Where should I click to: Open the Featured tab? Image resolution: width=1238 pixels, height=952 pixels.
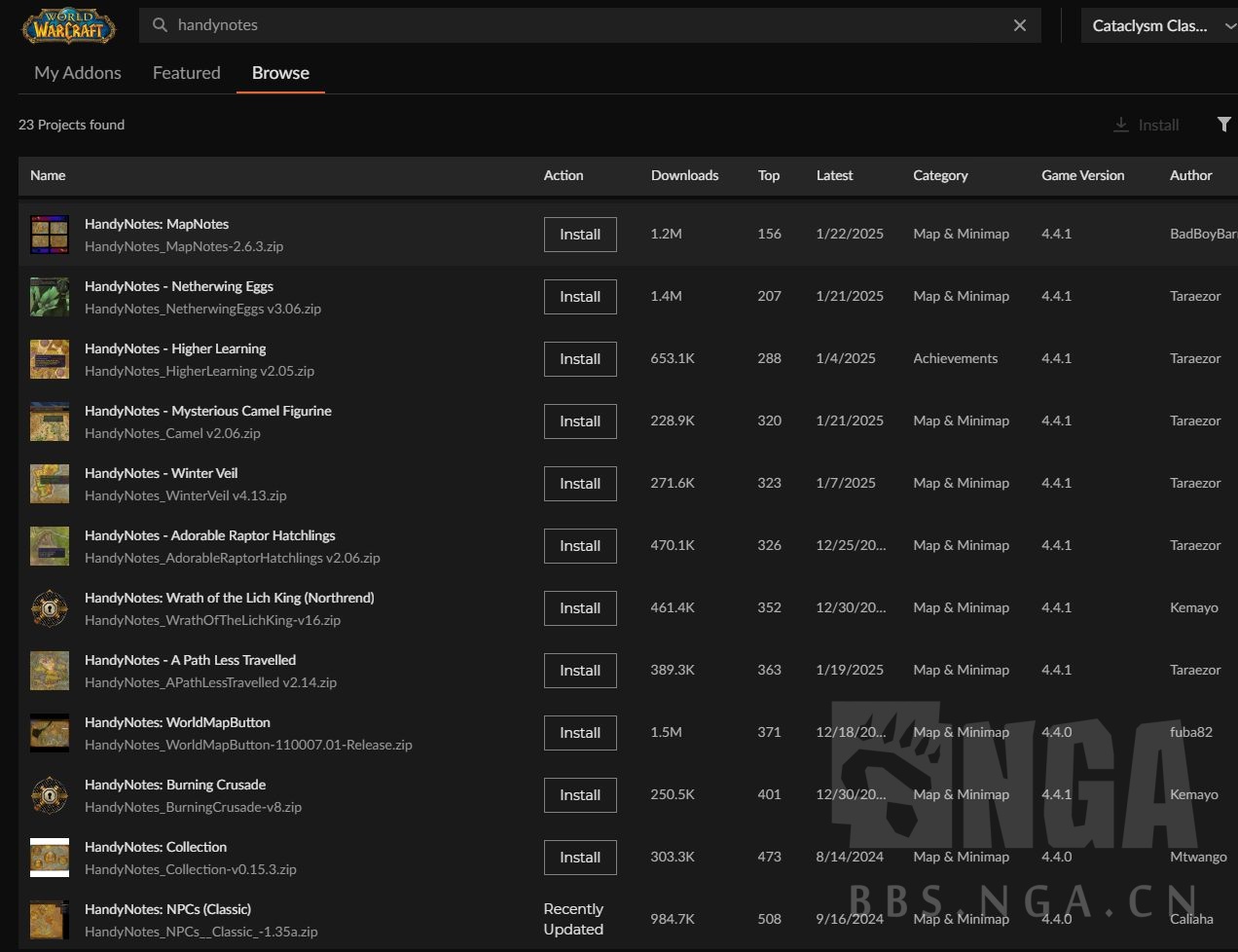pyautogui.click(x=186, y=73)
